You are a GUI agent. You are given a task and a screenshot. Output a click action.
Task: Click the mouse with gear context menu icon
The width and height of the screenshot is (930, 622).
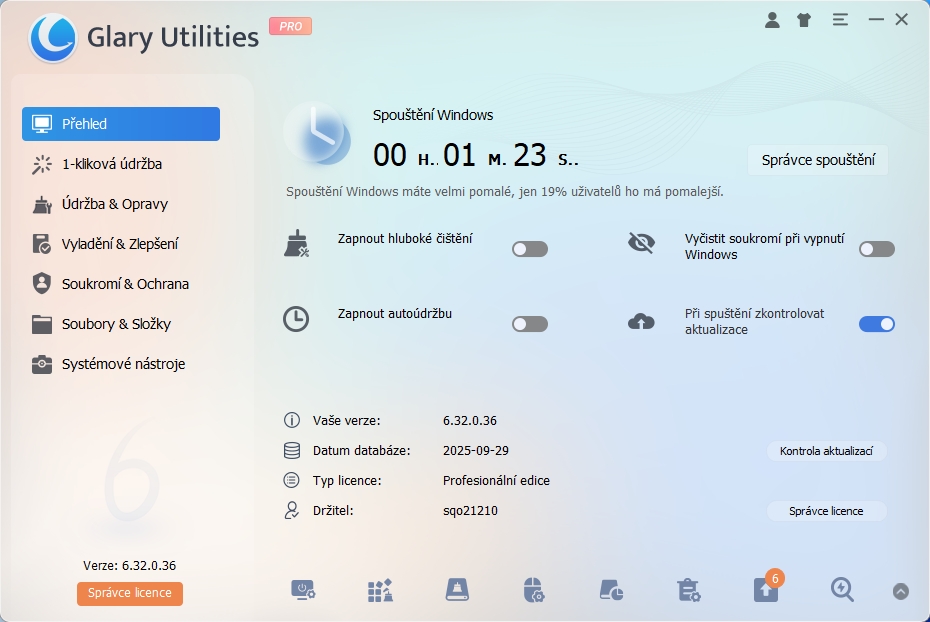tap(534, 590)
